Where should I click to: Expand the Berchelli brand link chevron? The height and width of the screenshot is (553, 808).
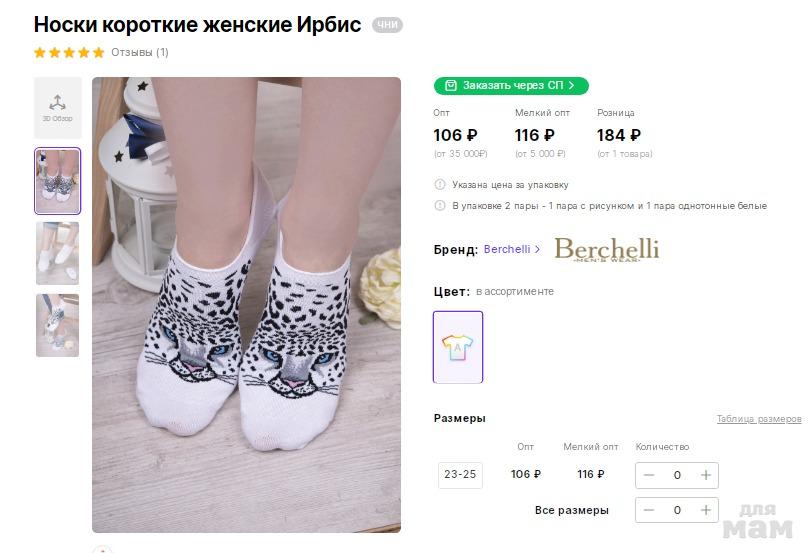537,250
